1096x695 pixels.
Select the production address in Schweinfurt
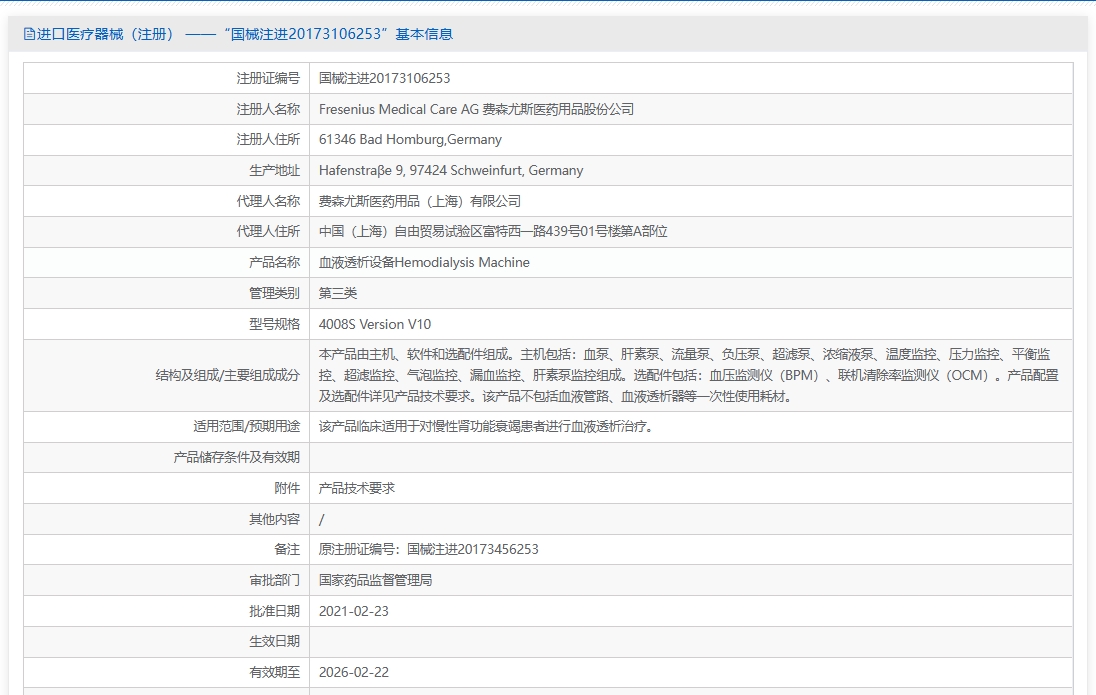point(451,171)
